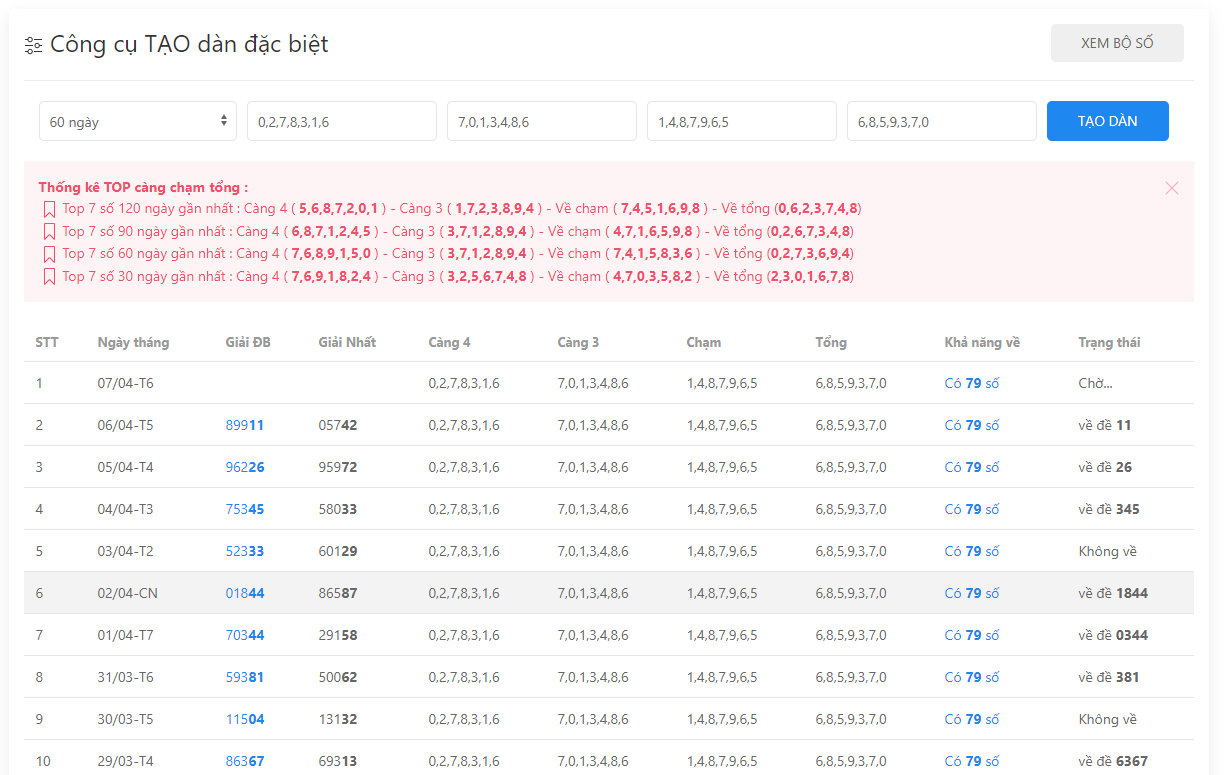Click bookmark icon for 120 ngày row
The image size is (1227, 775).
click(x=49, y=209)
